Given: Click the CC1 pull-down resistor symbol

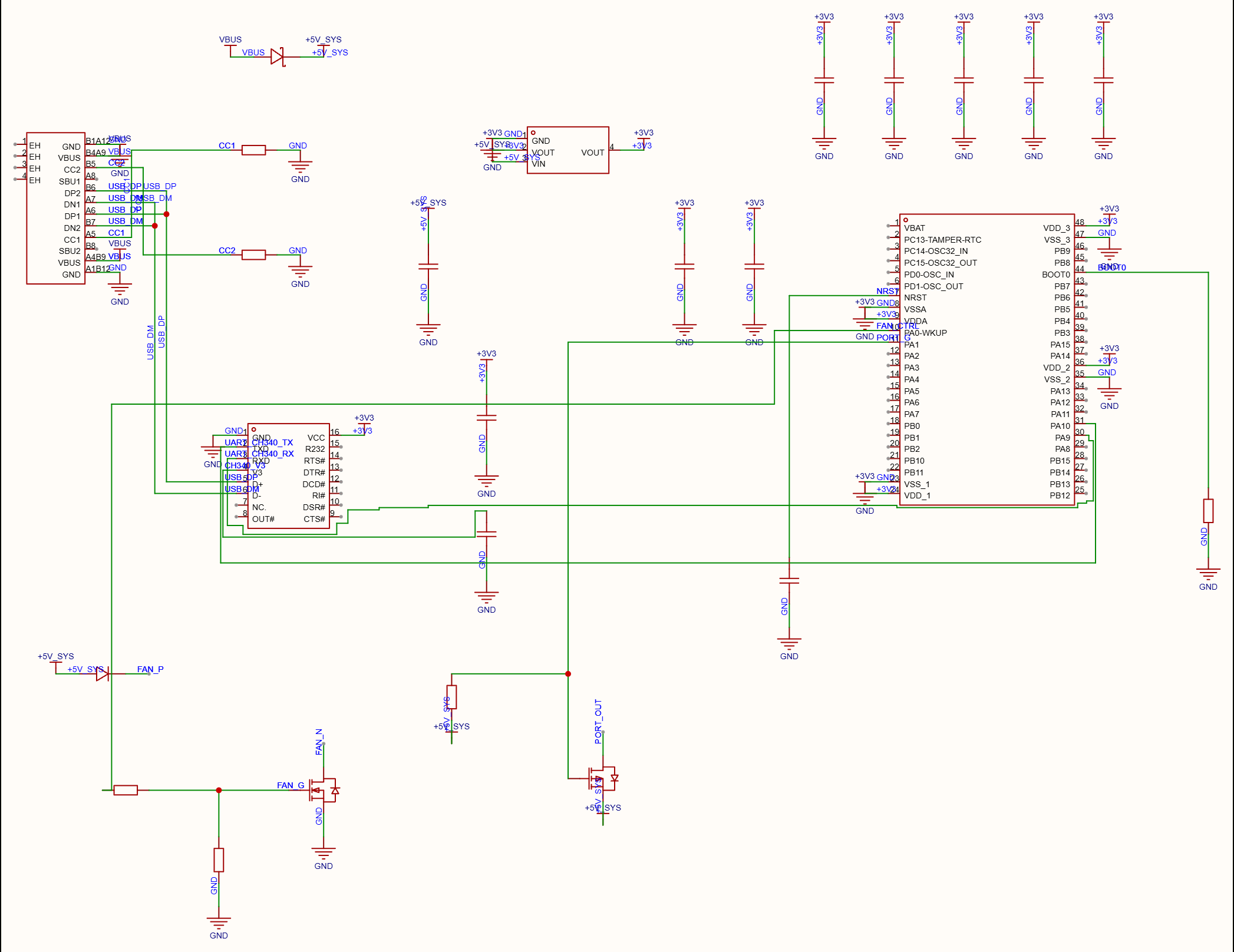Looking at the screenshot, I should tap(253, 150).
